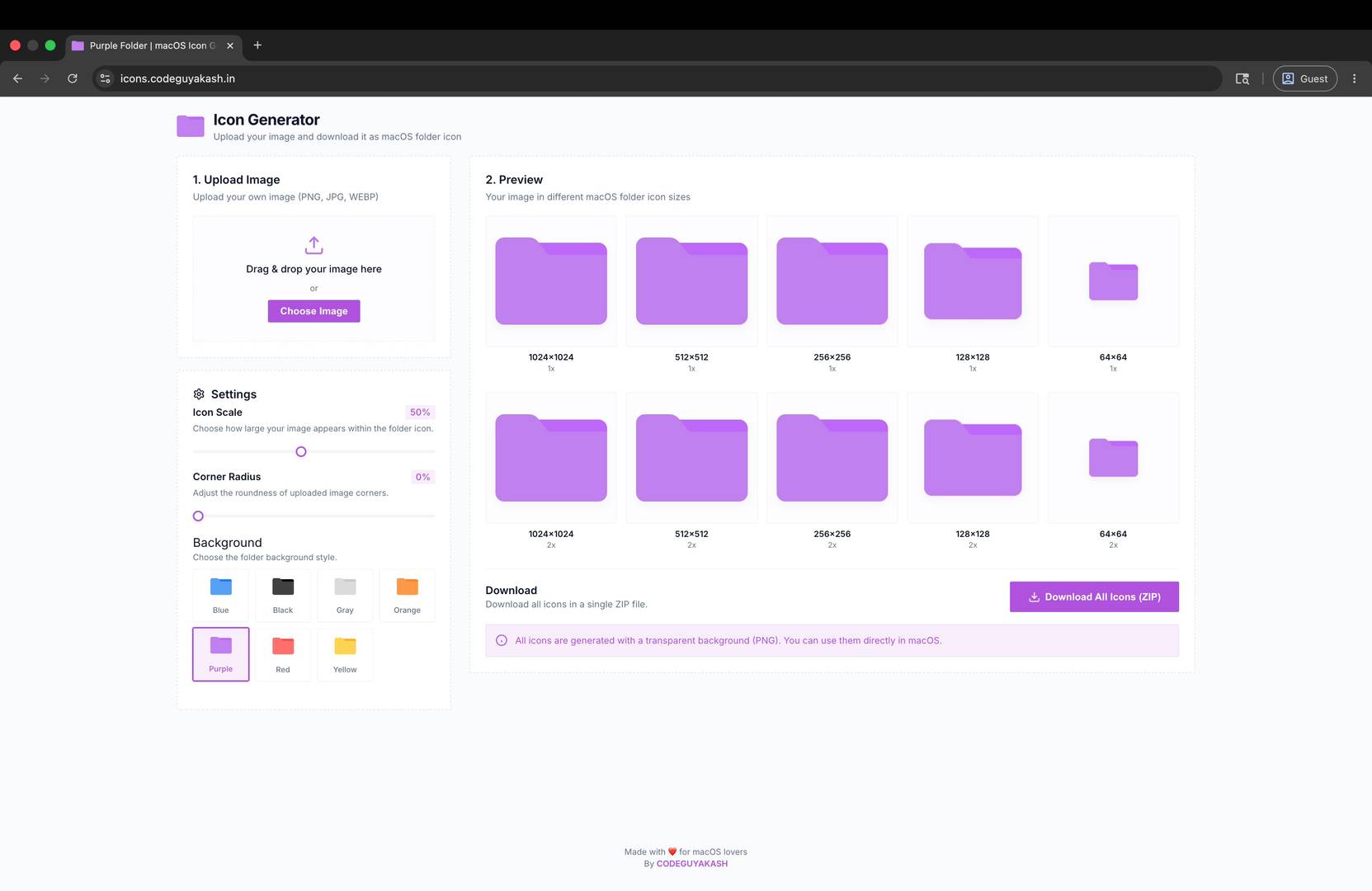Close the Purple Folder browser tab

230,45
